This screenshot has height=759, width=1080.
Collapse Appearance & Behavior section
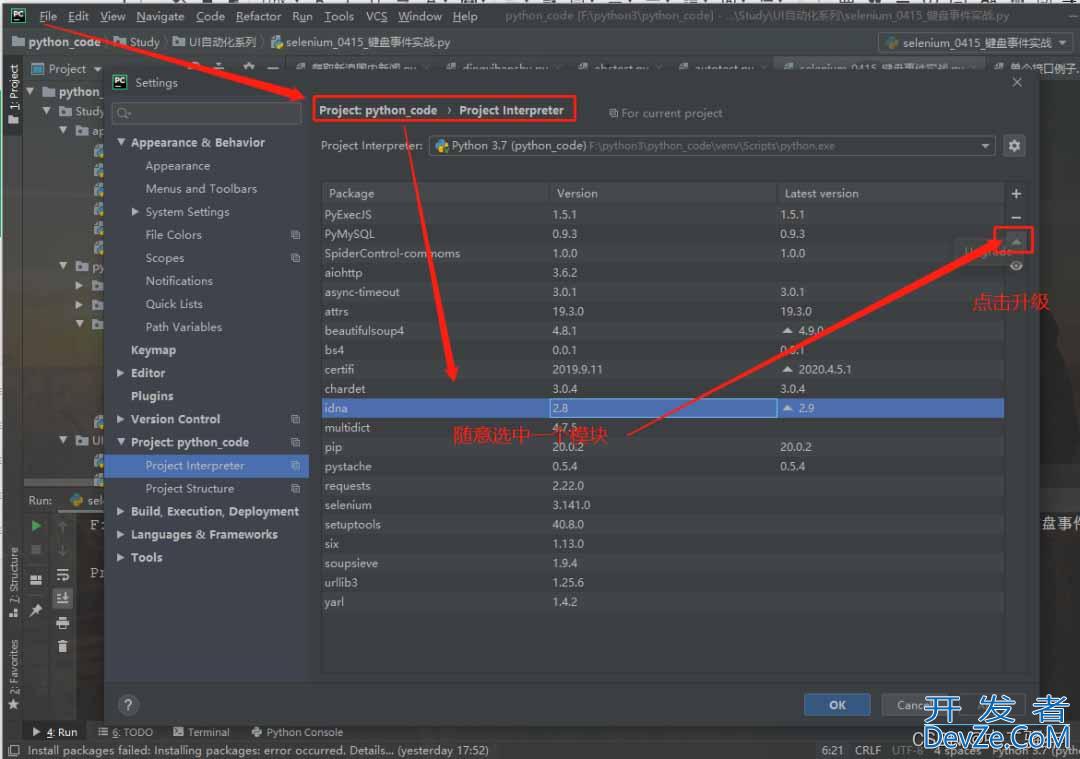pyautogui.click(x=121, y=143)
